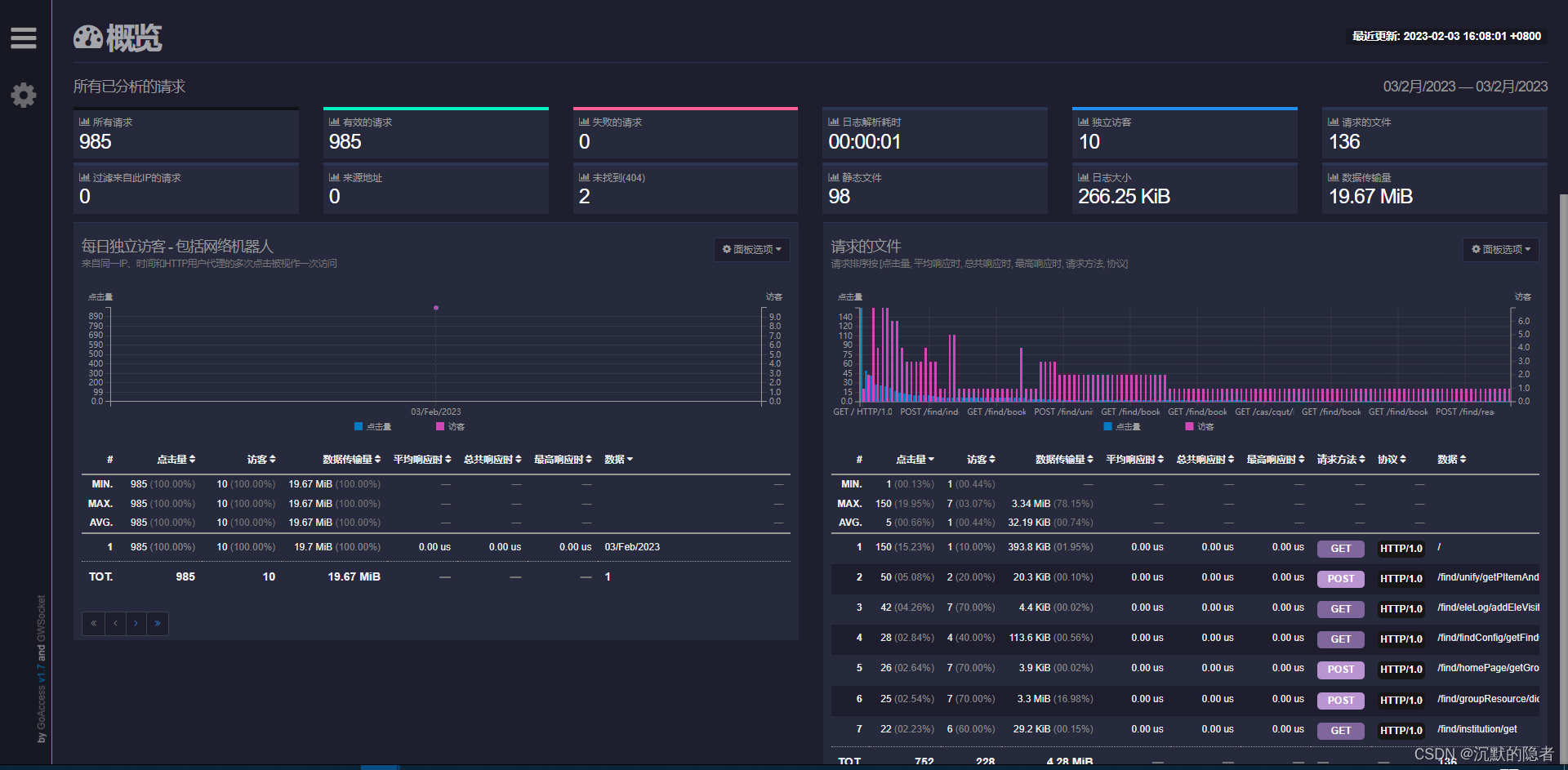Toggle the 访客 legend under the daily visitors chart

pos(450,426)
